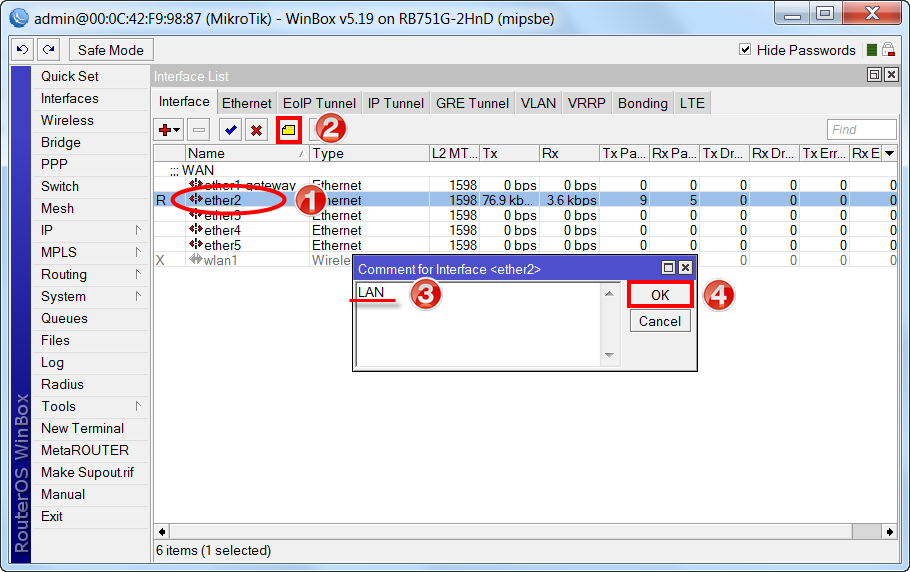Click the horizontal scrollbar right arrow
The image size is (910, 572).
(889, 531)
